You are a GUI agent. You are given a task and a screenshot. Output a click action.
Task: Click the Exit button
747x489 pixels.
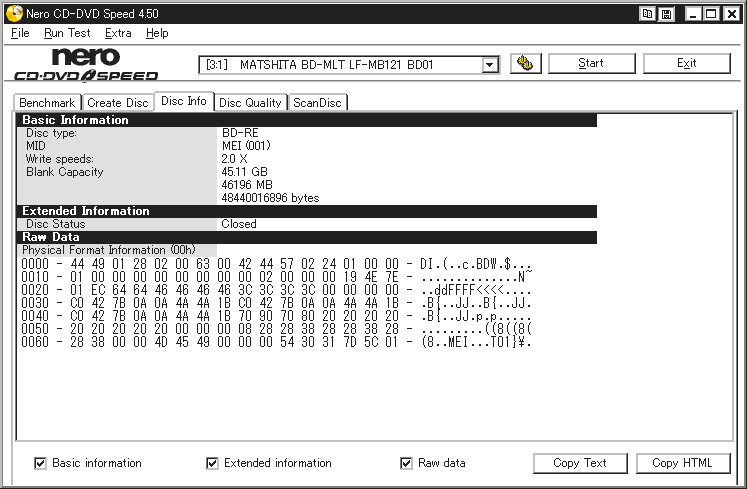pyautogui.click(x=686, y=63)
